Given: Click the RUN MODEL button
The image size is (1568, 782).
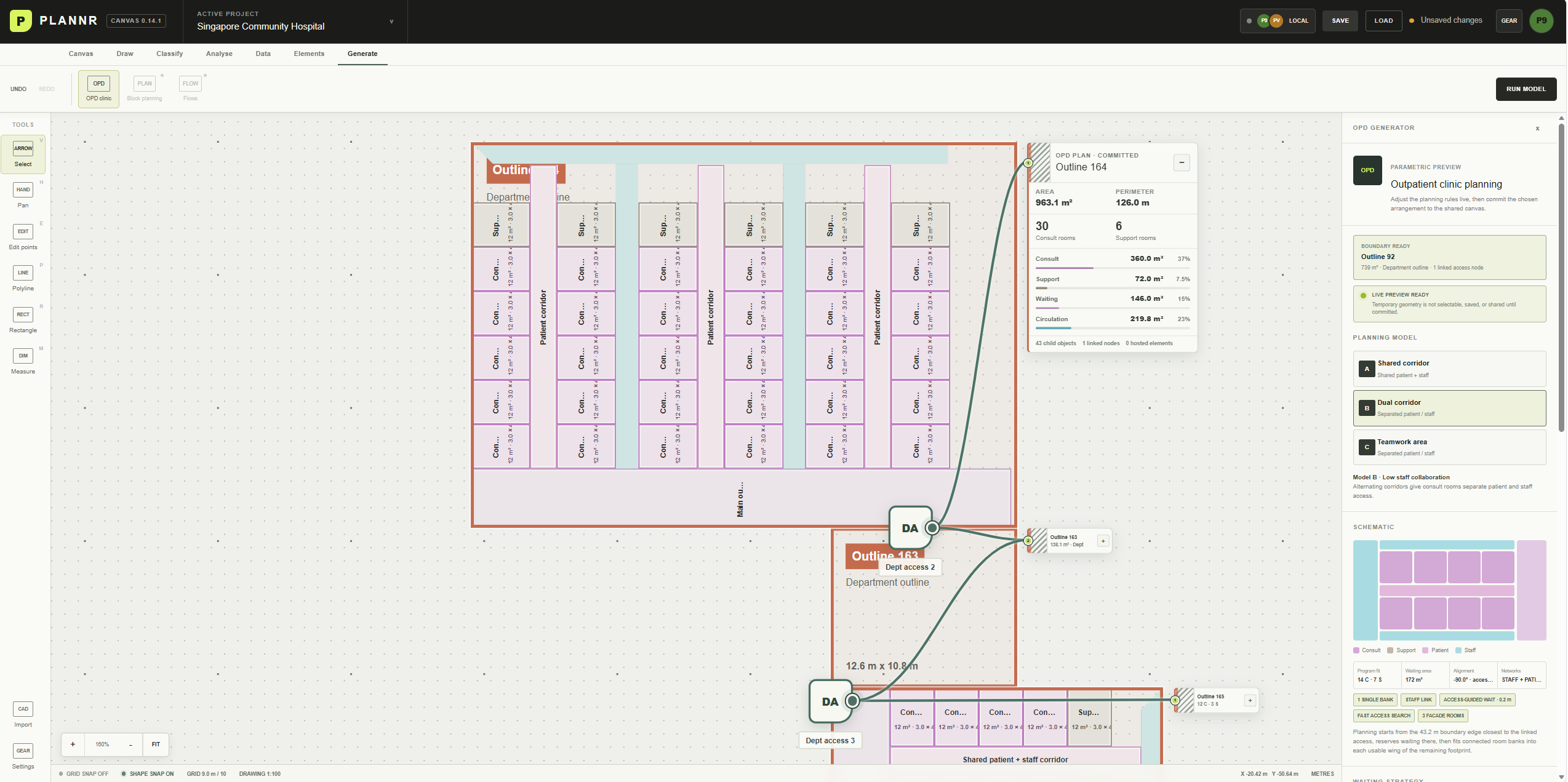Looking at the screenshot, I should coord(1526,89).
